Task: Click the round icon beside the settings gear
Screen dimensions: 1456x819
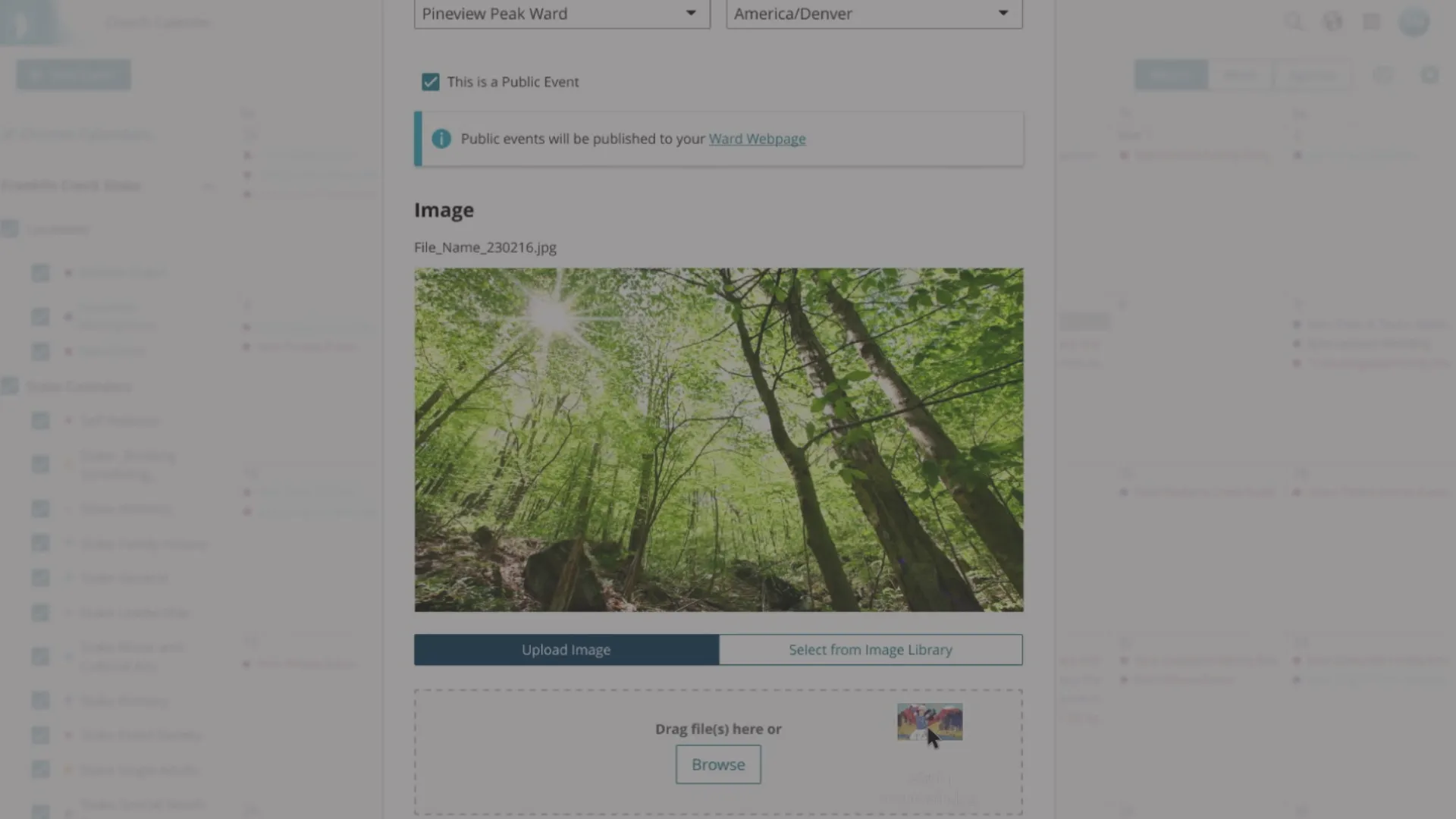Action: coord(1384,74)
